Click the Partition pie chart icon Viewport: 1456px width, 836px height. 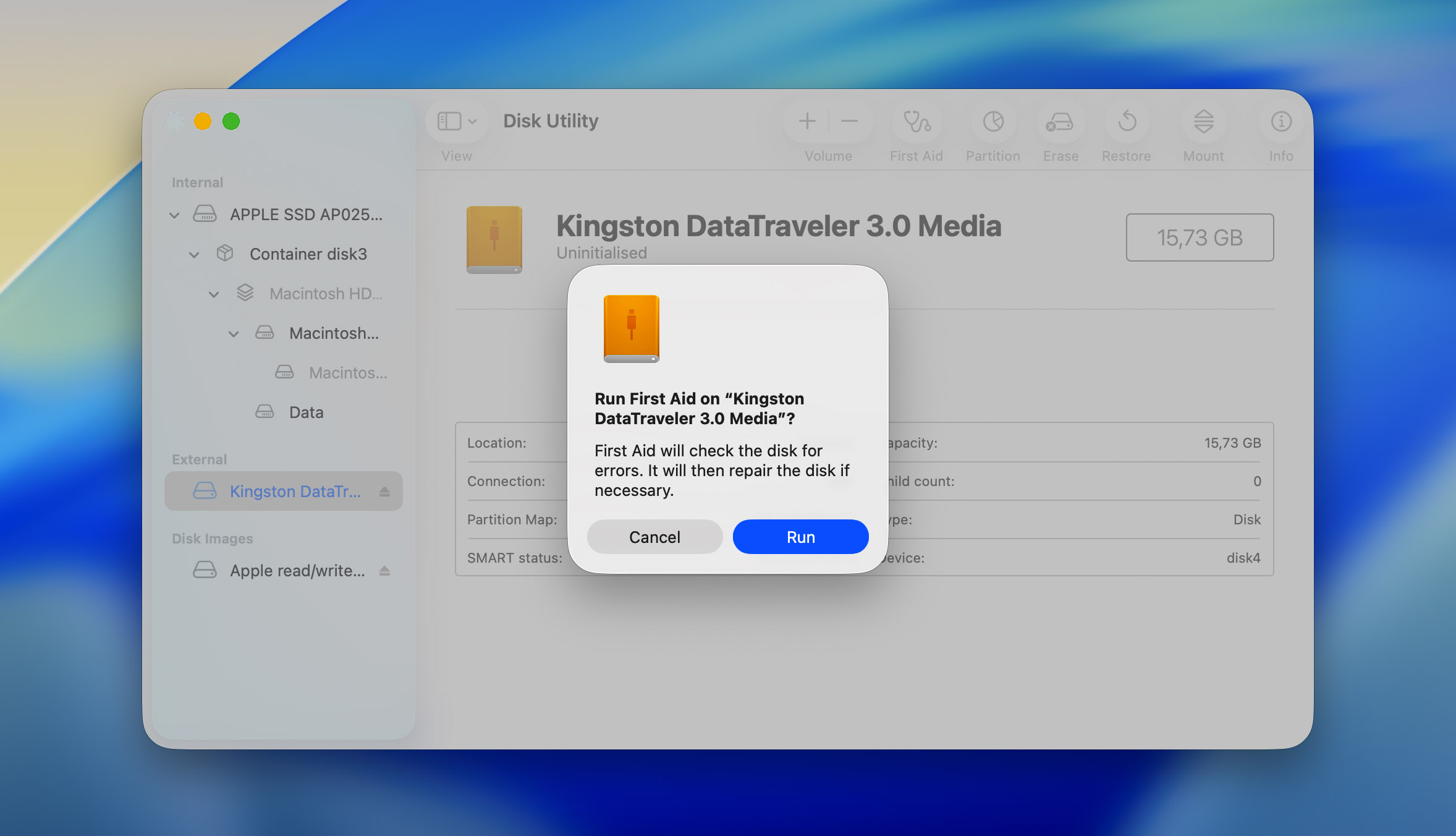click(993, 121)
